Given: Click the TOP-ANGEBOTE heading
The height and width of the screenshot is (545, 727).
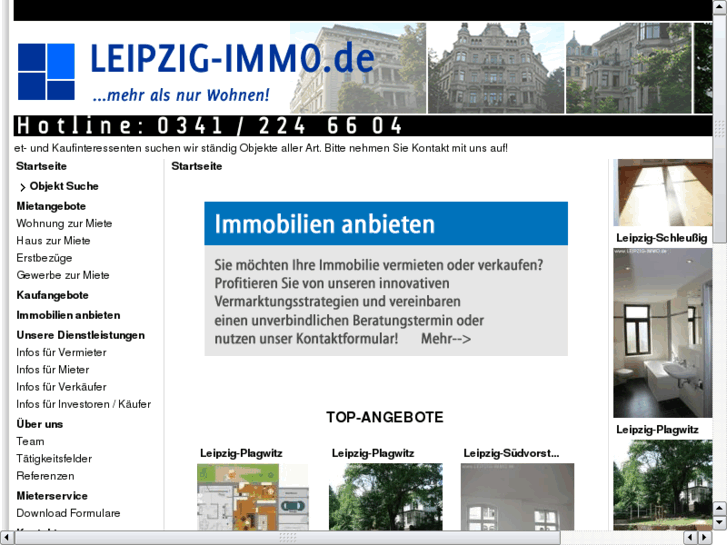Looking at the screenshot, I should point(385,417).
